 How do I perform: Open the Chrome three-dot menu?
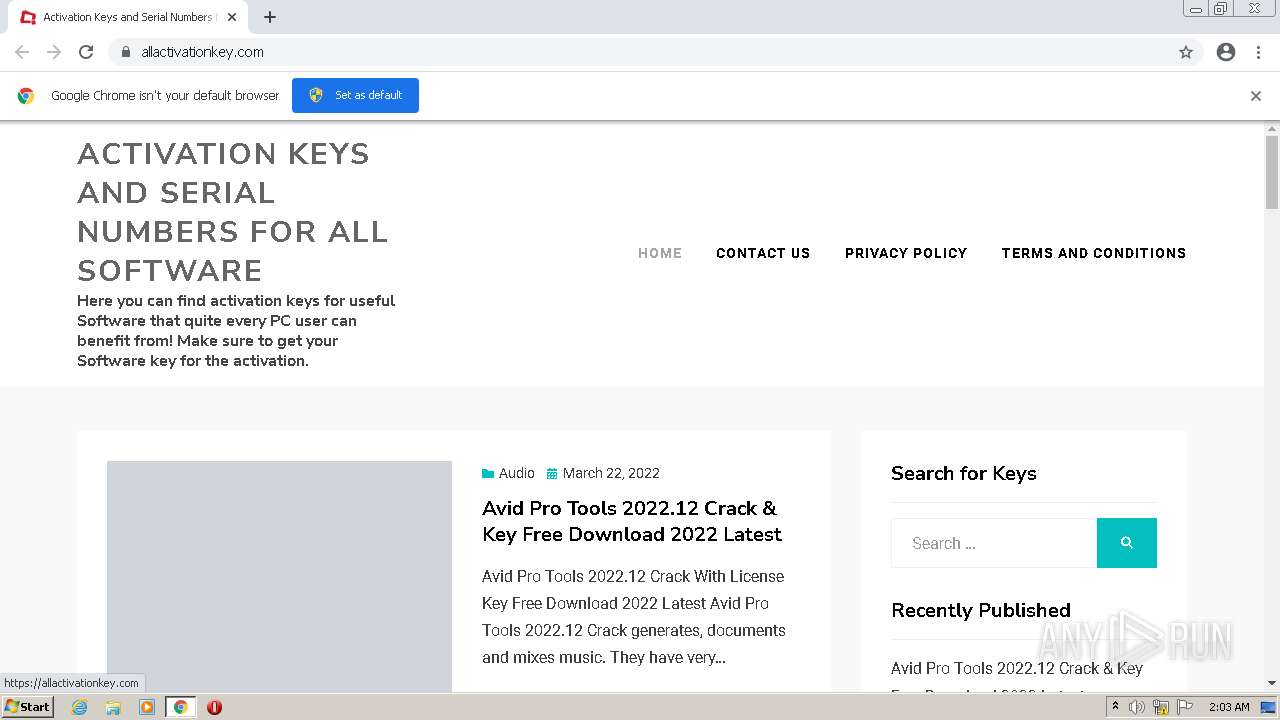[x=1258, y=52]
